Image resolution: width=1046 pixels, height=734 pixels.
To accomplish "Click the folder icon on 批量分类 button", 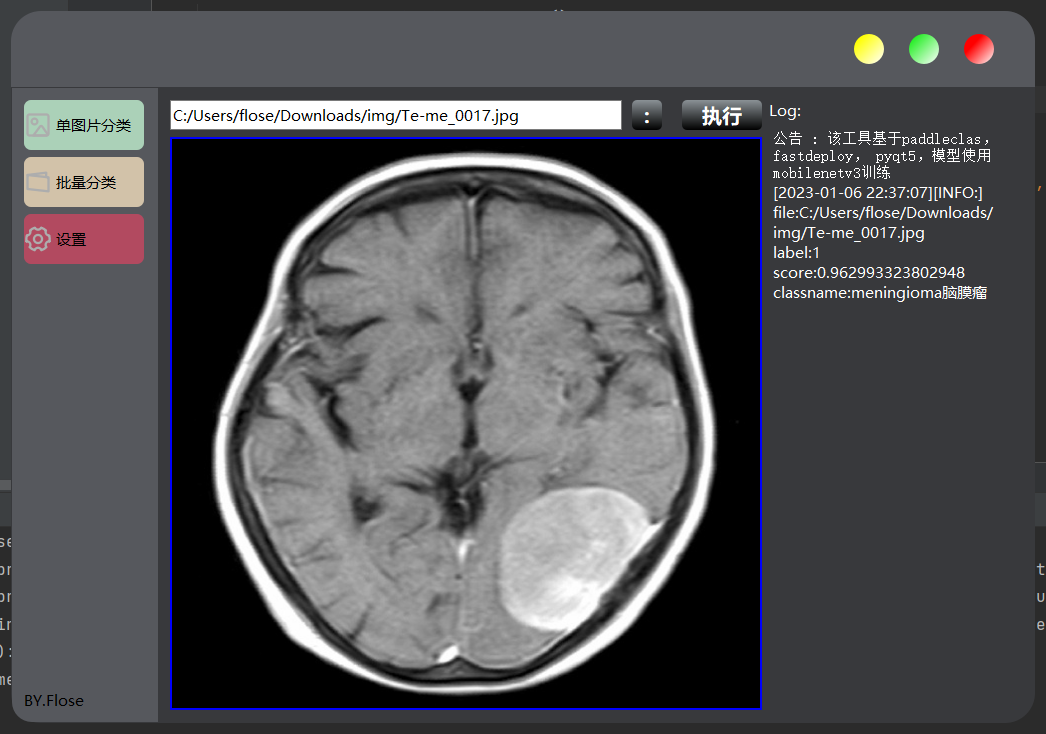I will 38,182.
